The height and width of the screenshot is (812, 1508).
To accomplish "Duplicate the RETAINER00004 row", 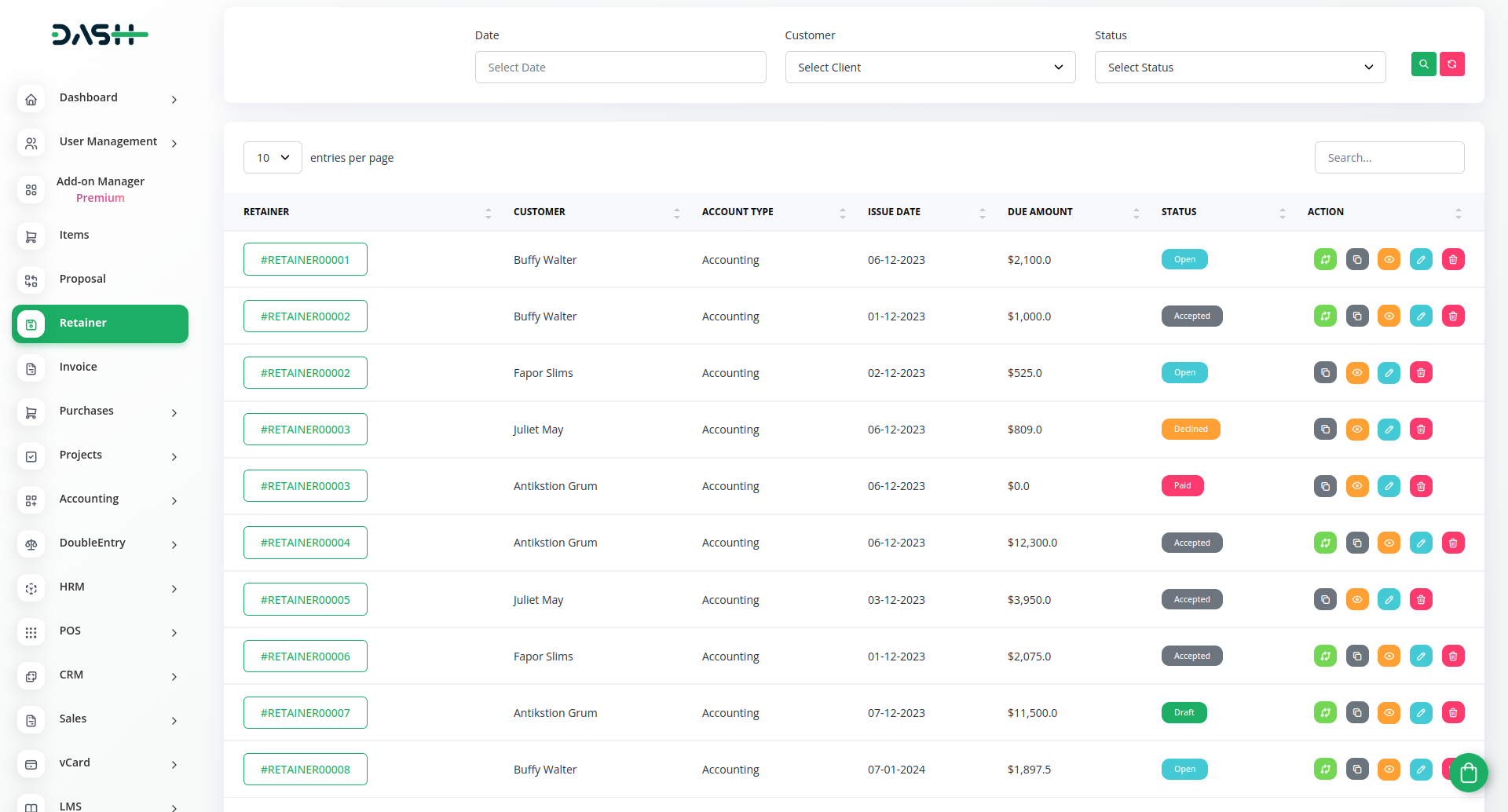I will click(1357, 543).
